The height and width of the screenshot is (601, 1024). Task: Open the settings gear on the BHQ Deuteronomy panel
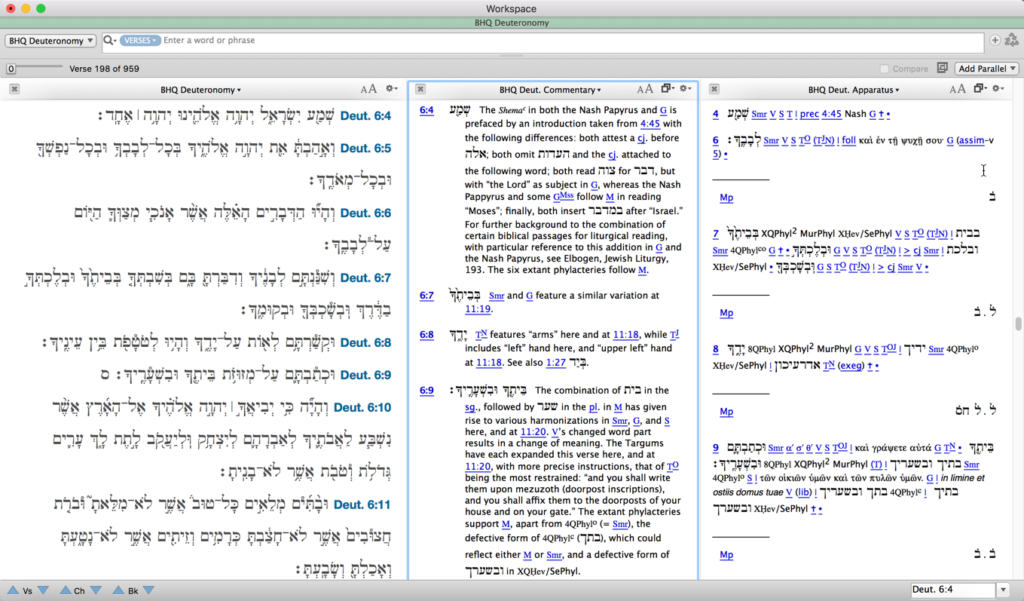tap(388, 89)
